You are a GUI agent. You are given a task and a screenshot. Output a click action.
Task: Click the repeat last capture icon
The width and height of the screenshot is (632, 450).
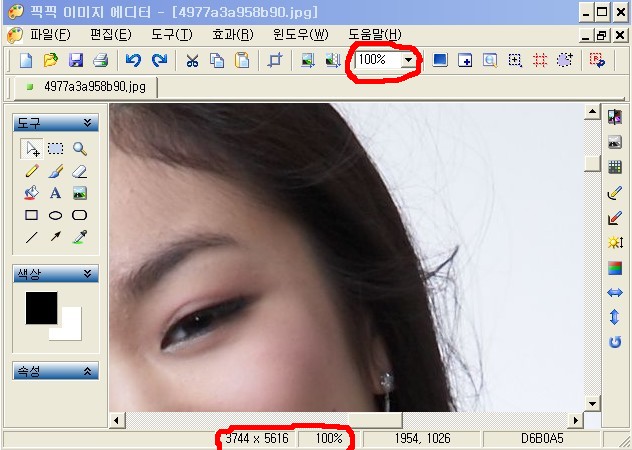[597, 60]
